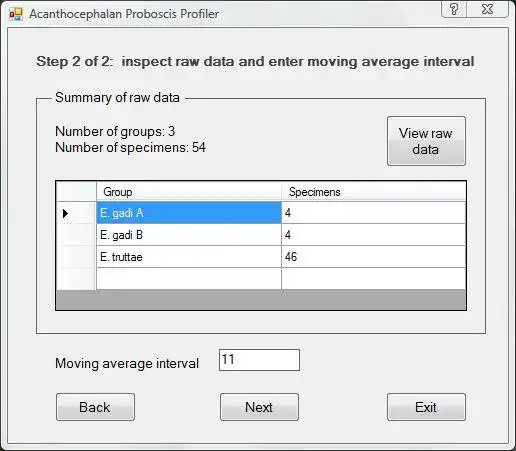The width and height of the screenshot is (516, 451).
Task: Select specimens value 4 for E. gadi A
Action: click(x=374, y=213)
